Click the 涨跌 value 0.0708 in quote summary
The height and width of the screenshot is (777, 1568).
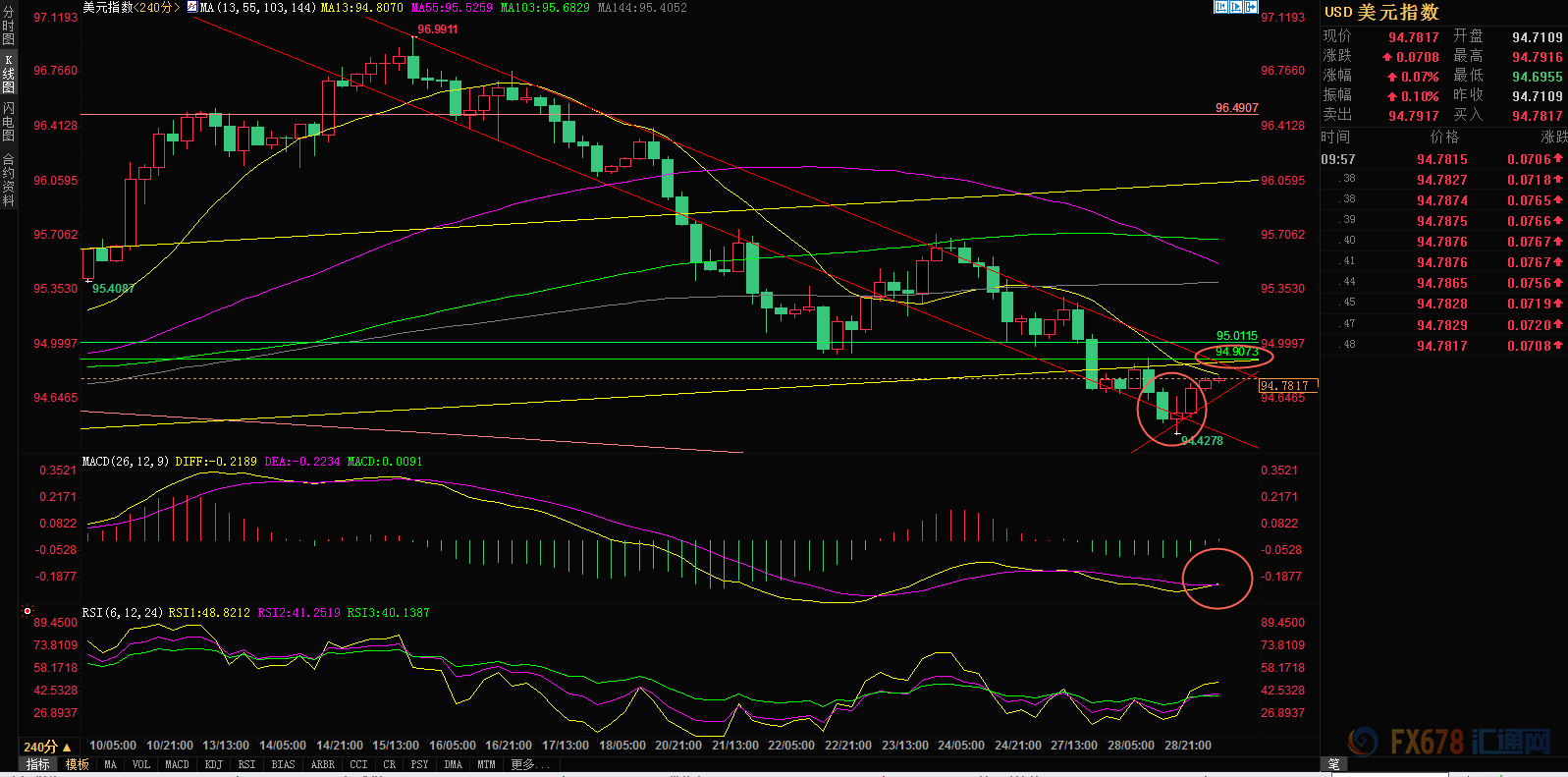point(1418,57)
